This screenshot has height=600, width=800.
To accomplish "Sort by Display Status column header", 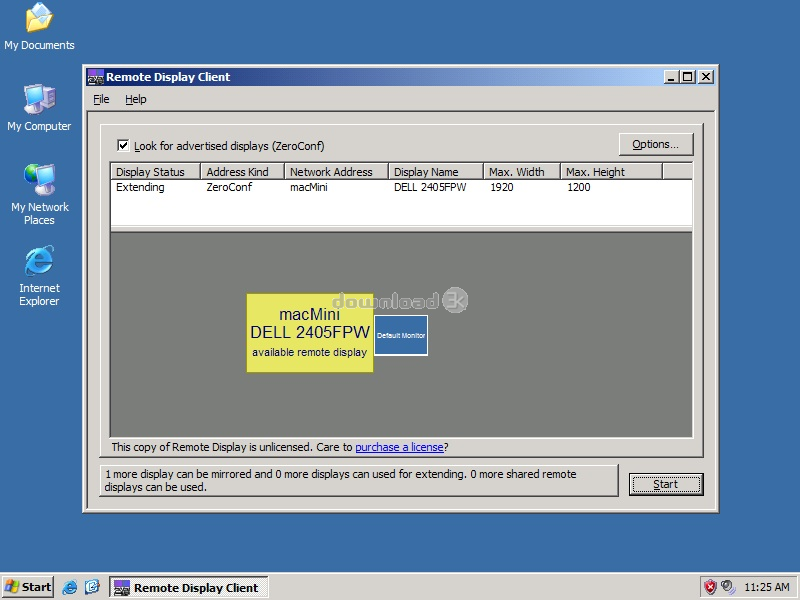I will pyautogui.click(x=156, y=171).
